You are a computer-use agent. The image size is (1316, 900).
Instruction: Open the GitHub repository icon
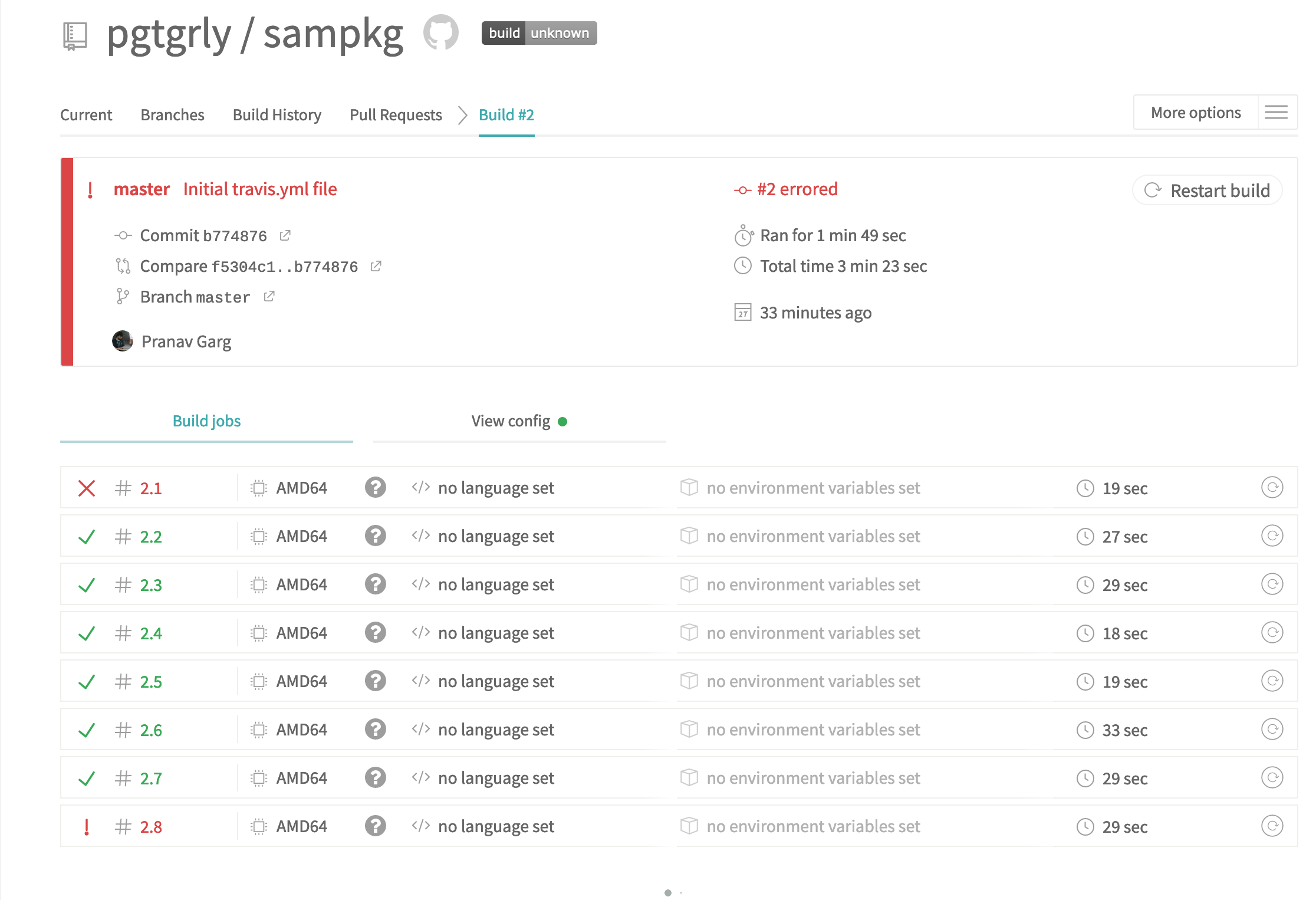[440, 32]
